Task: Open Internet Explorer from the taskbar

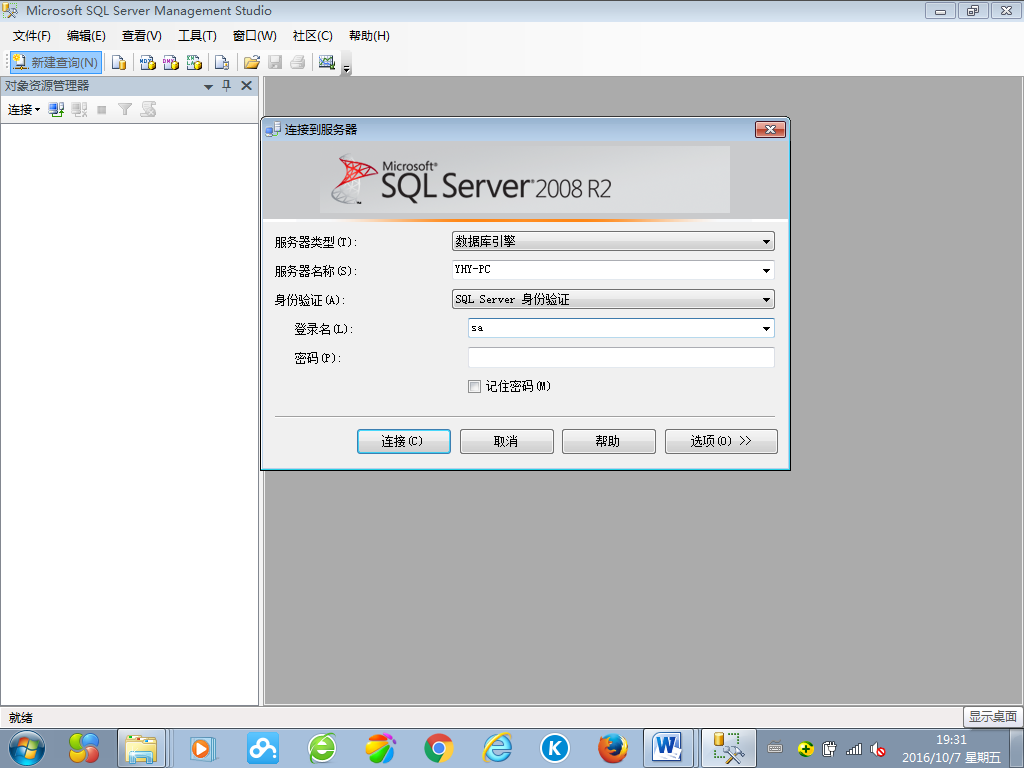Action: point(497,748)
